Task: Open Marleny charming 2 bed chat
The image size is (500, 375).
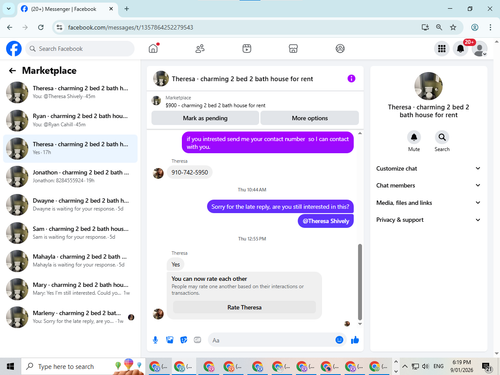Action: click(70, 317)
